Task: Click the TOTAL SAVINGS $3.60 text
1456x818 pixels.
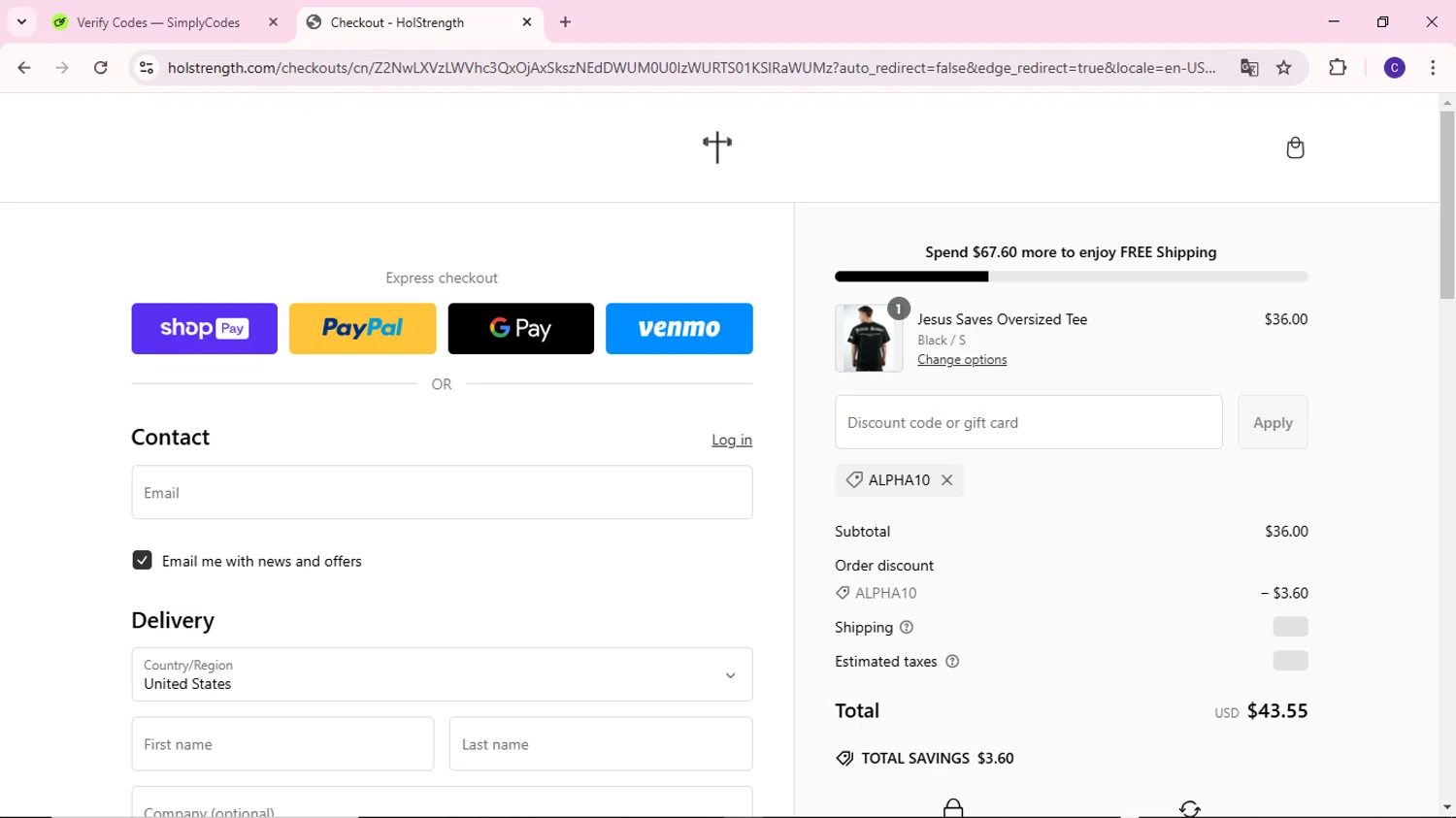Action: [938, 759]
